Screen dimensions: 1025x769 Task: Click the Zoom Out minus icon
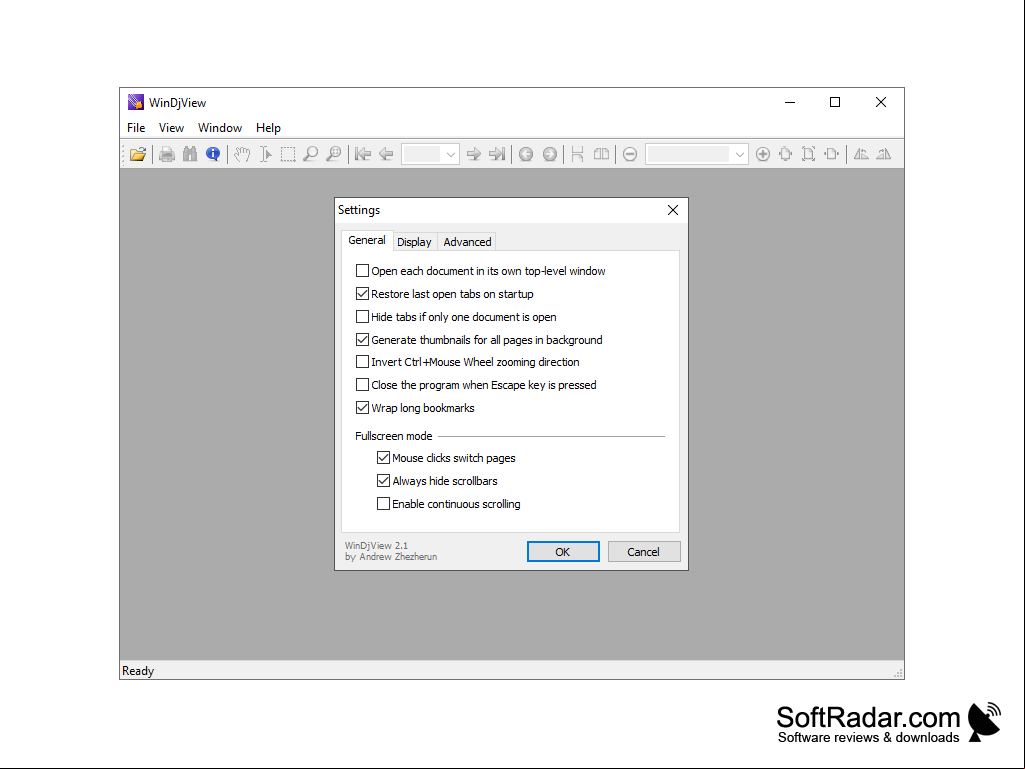(630, 154)
